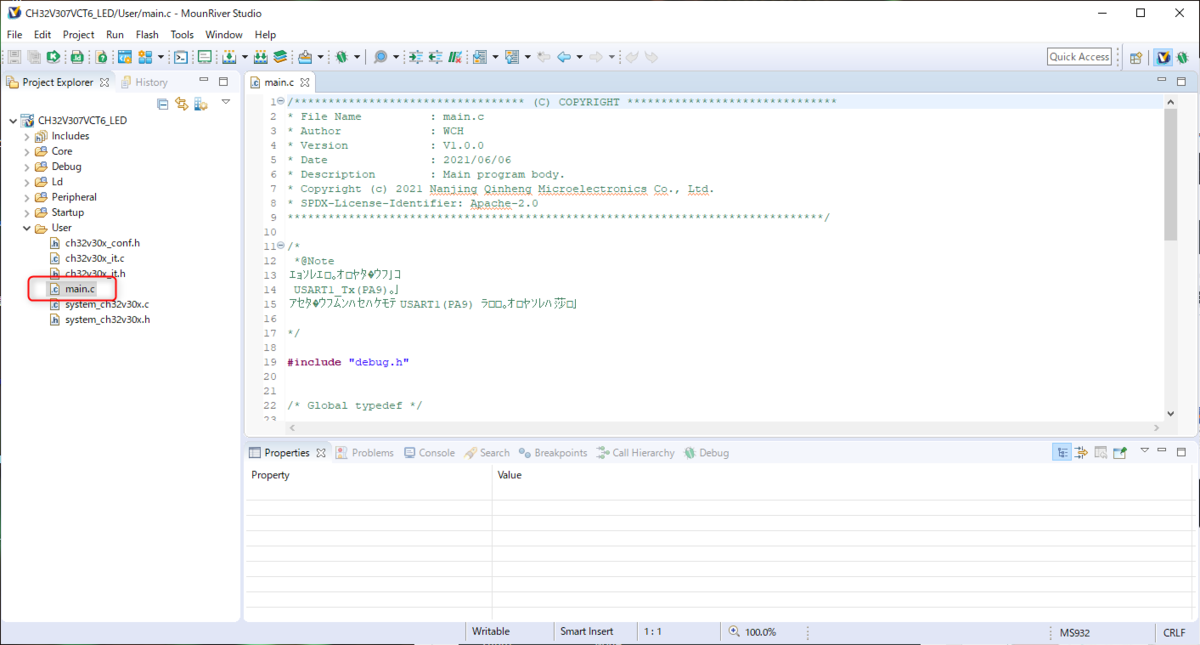Minimize the editor area

click(x=1163, y=80)
